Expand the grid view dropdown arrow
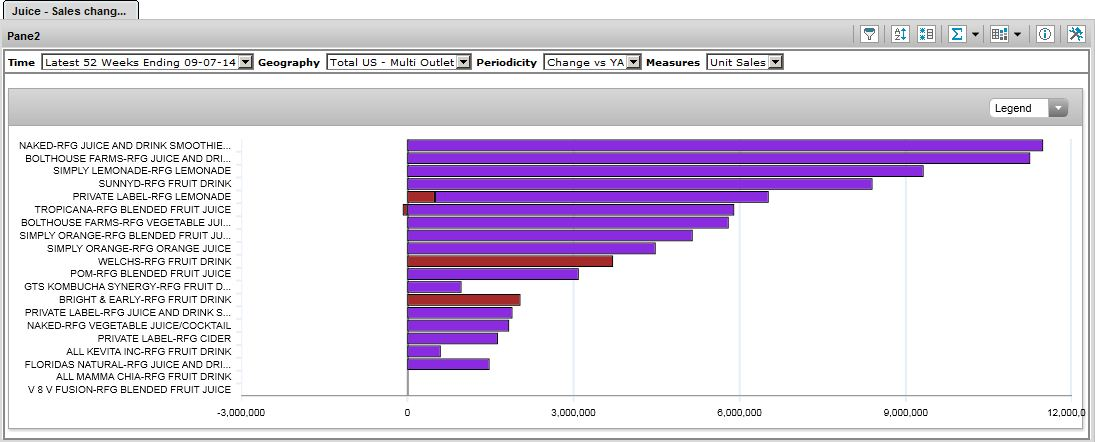The width and height of the screenshot is (1095, 442). 1017,34
